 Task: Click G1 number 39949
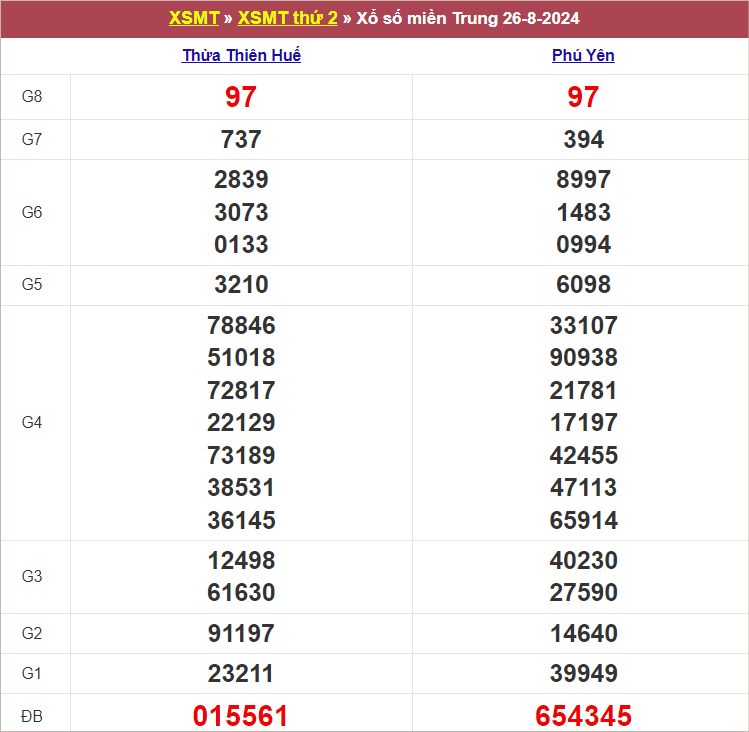tap(583, 674)
